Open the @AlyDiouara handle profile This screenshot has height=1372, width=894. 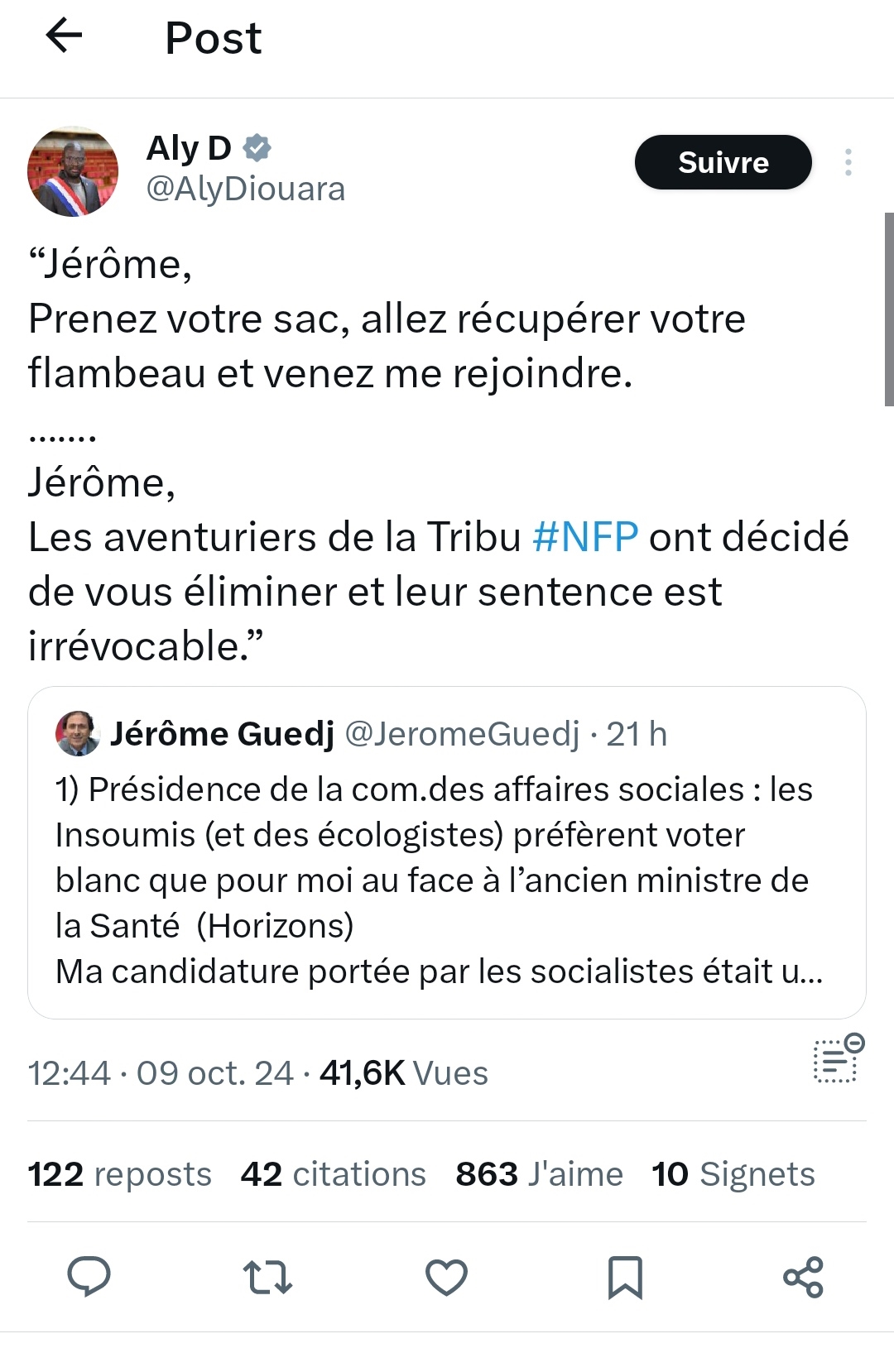[245, 189]
